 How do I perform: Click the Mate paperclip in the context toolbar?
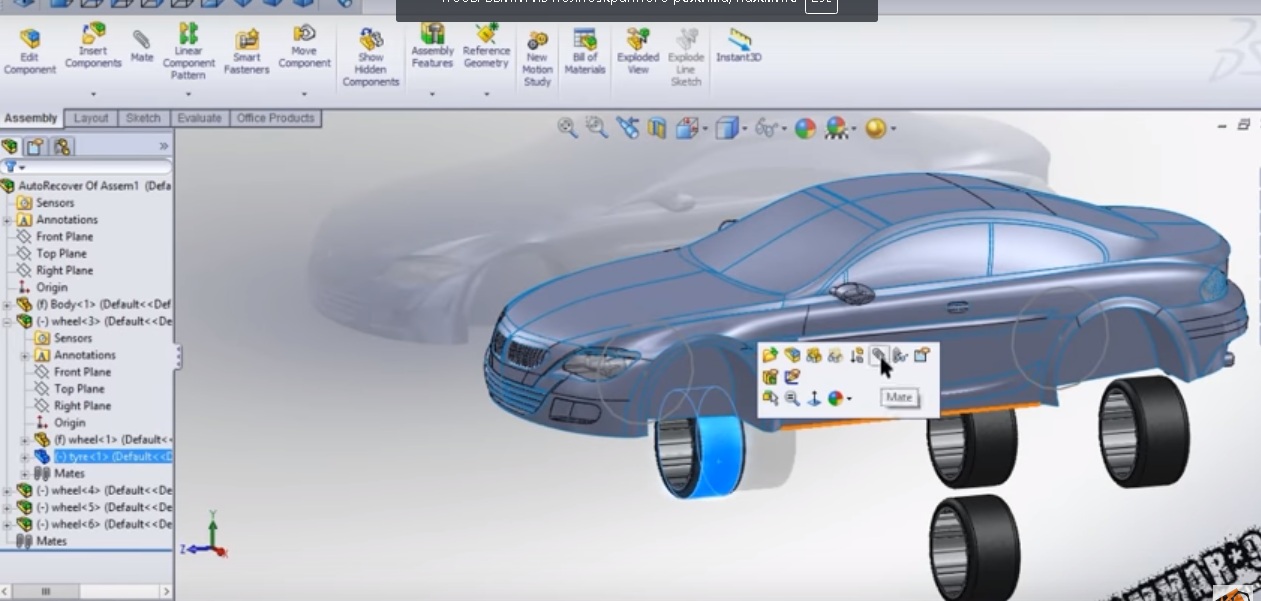click(878, 355)
